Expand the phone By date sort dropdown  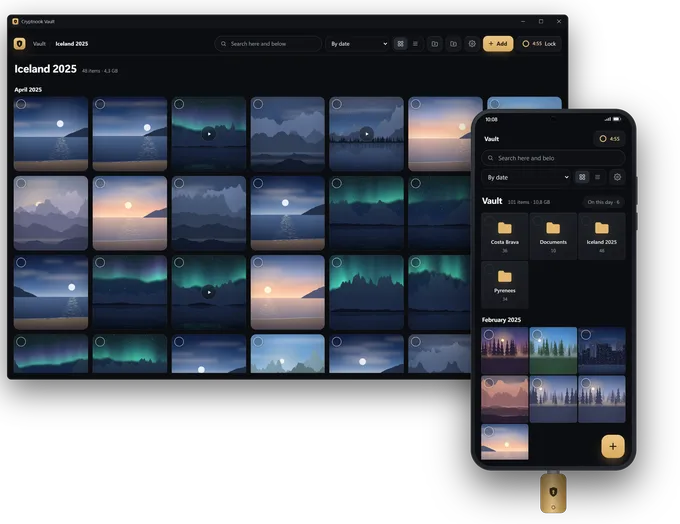point(527,177)
